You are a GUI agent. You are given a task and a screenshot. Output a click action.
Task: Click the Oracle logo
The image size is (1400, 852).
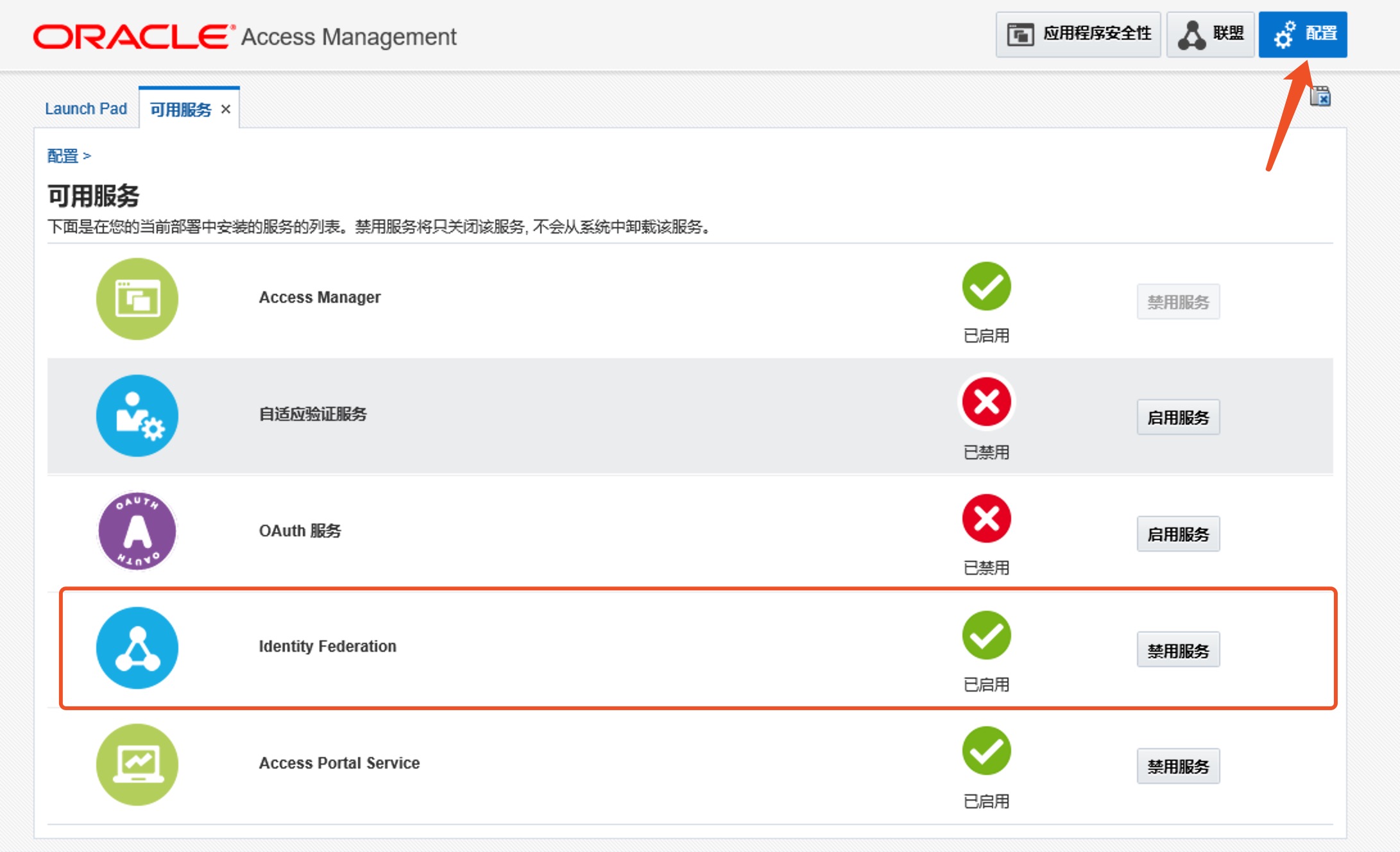[133, 37]
